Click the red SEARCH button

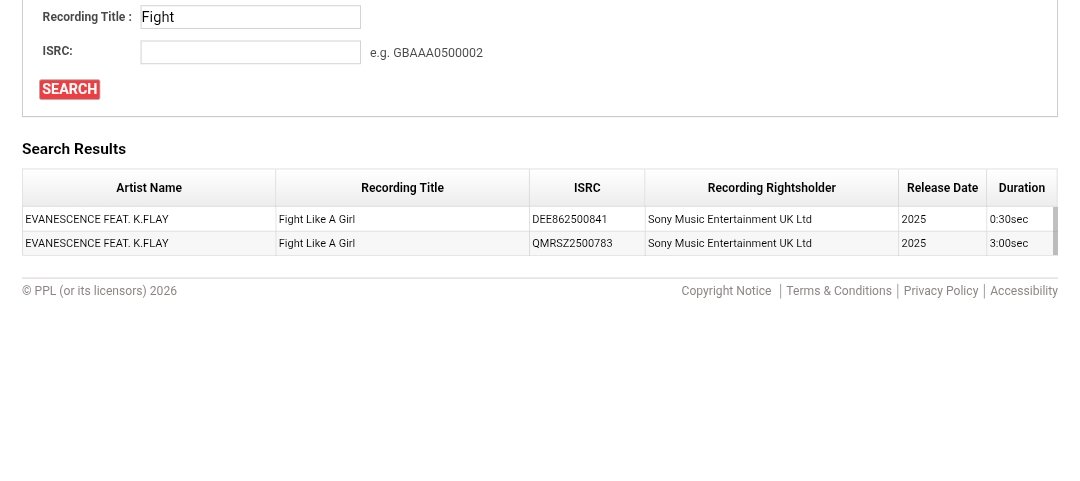point(70,90)
